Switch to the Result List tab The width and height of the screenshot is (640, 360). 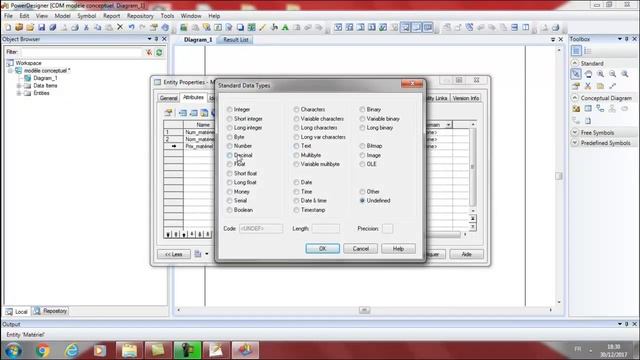coord(236,40)
